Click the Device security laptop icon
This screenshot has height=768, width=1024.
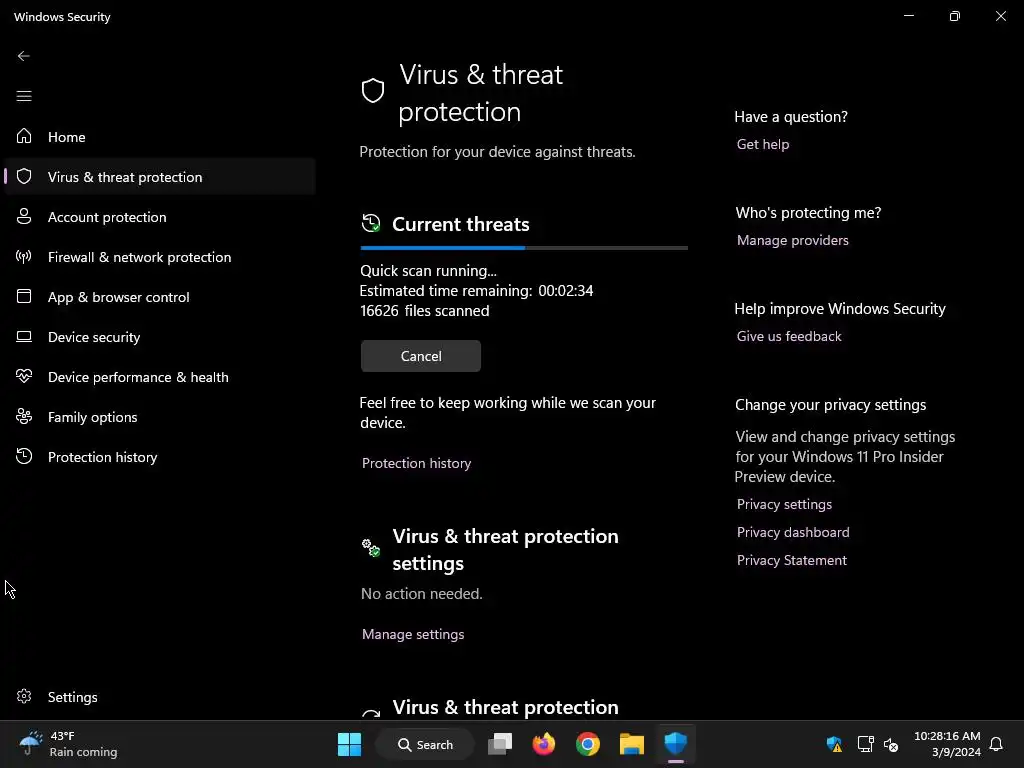[24, 337]
